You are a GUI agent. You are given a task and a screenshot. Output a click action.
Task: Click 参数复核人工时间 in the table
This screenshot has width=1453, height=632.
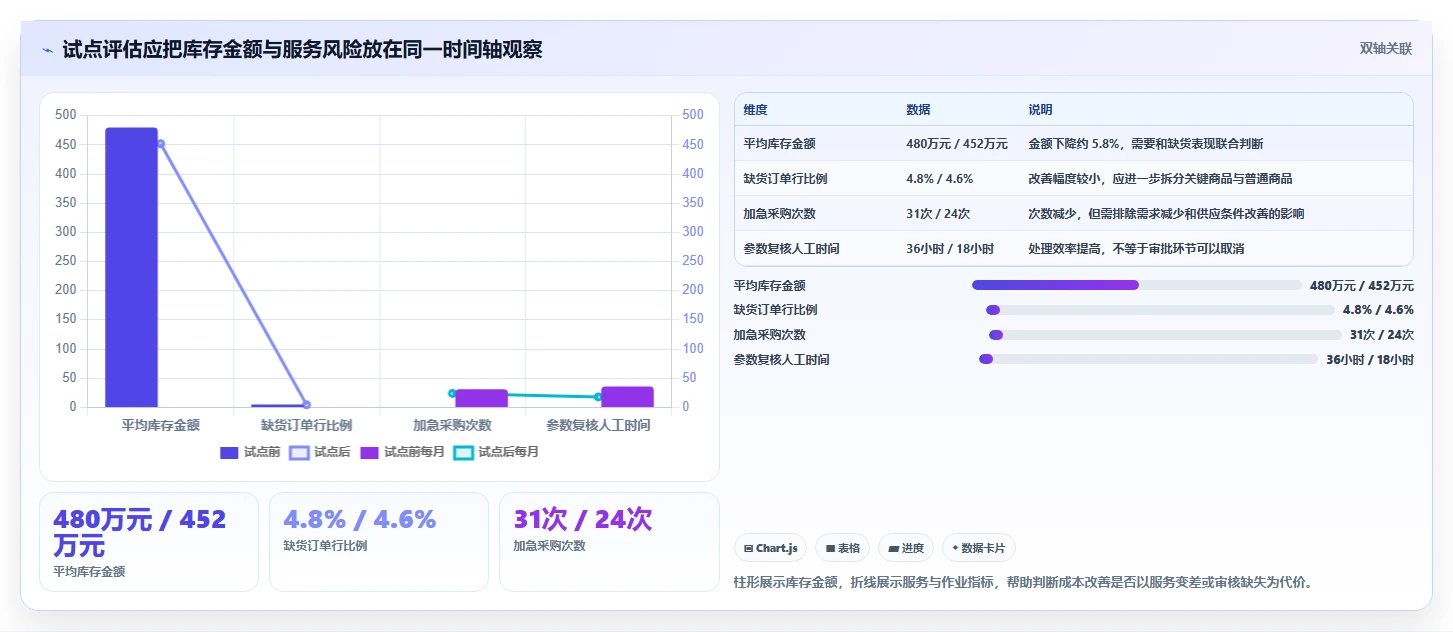pos(792,249)
